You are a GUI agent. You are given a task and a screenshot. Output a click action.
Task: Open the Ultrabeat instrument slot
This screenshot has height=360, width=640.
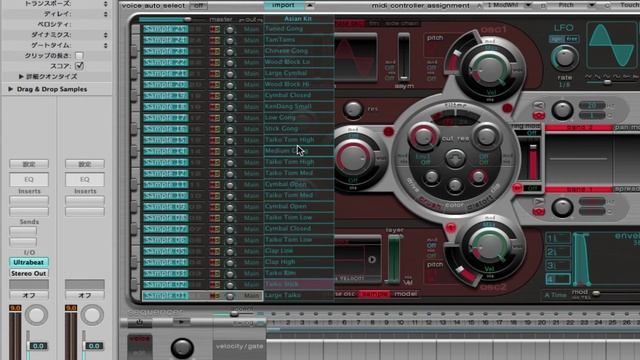29,262
